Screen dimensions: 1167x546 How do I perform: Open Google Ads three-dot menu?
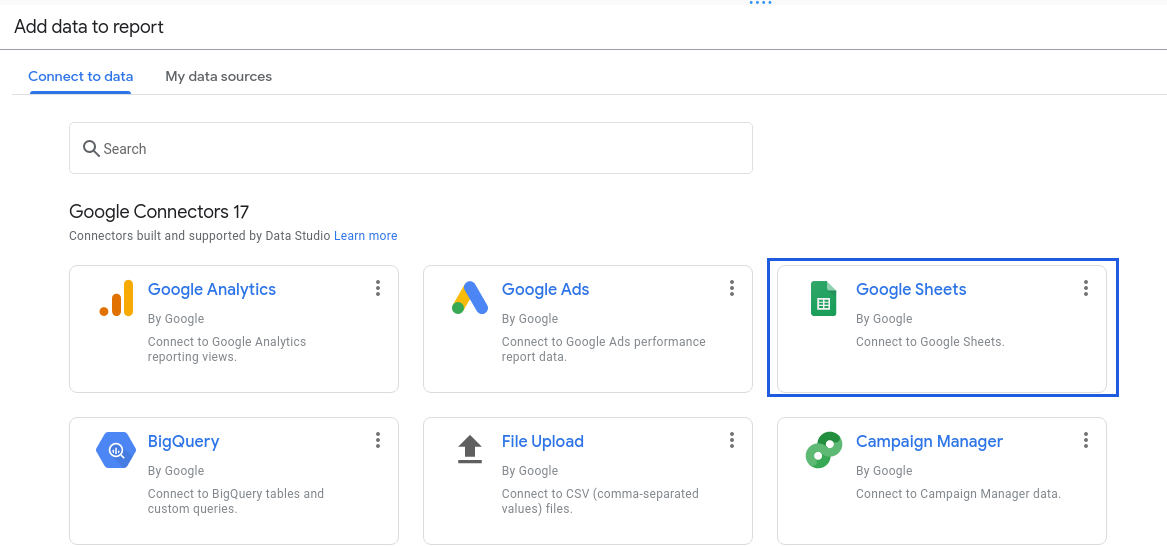732,288
